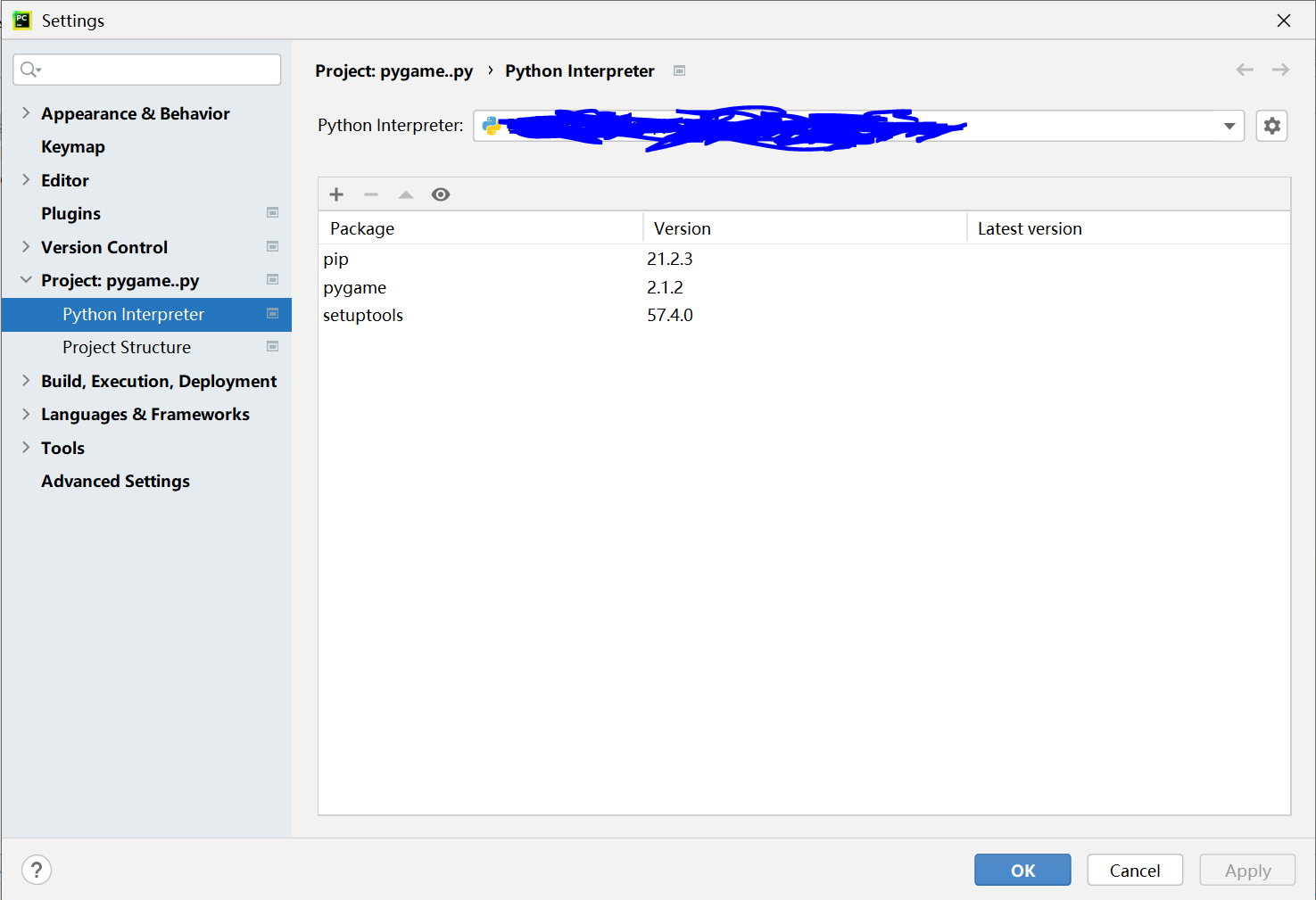Click the help question mark icon
The height and width of the screenshot is (900, 1316).
(37, 870)
